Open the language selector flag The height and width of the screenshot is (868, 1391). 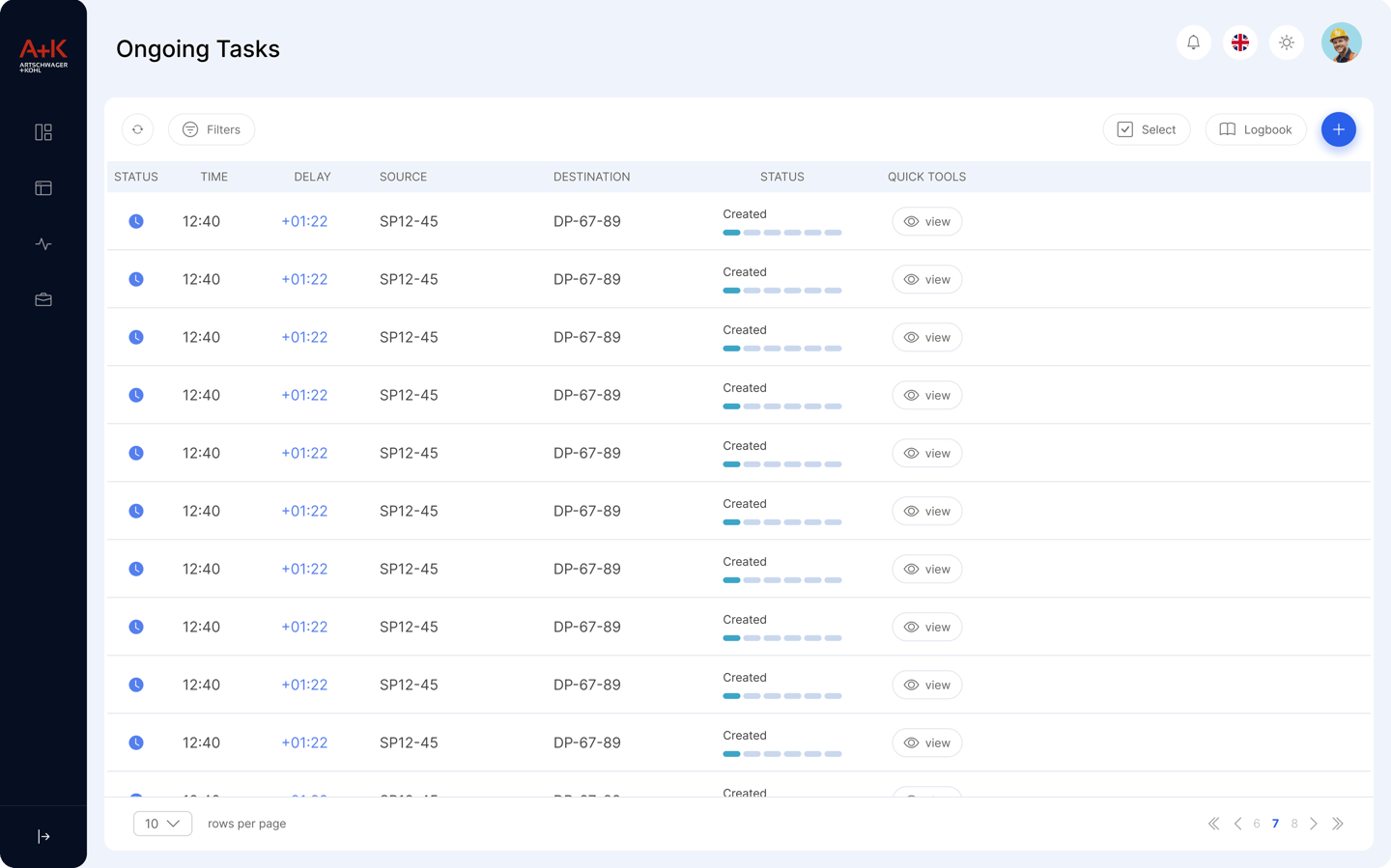(x=1240, y=42)
